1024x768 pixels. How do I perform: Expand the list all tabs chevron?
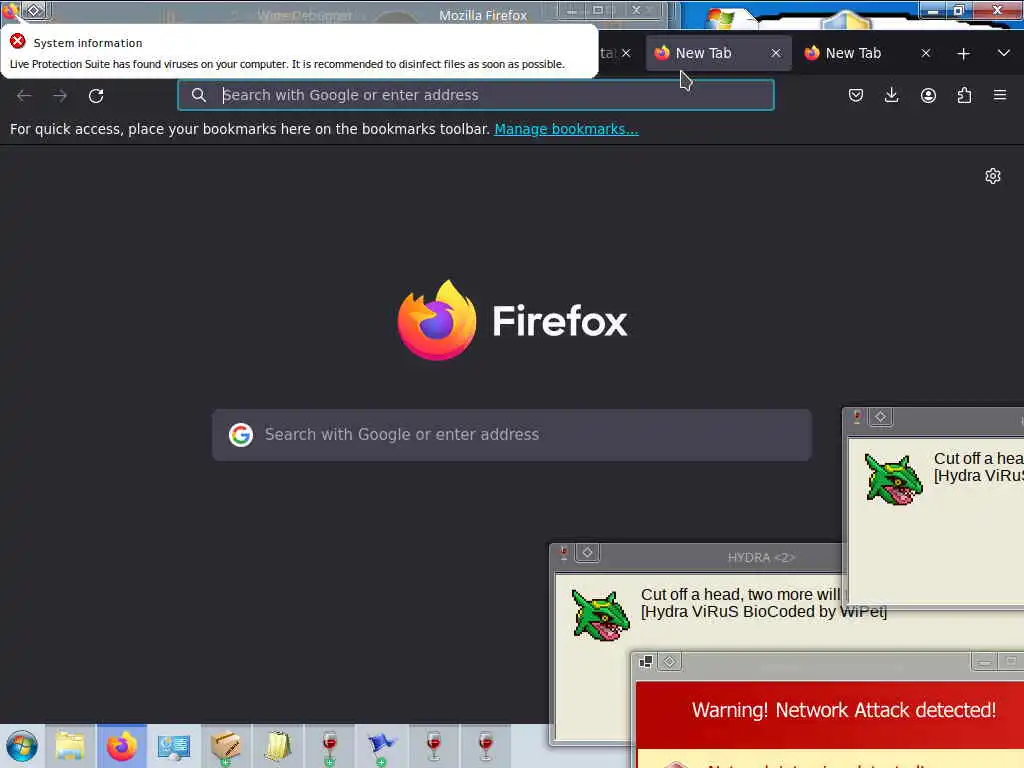pyautogui.click(x=1004, y=53)
